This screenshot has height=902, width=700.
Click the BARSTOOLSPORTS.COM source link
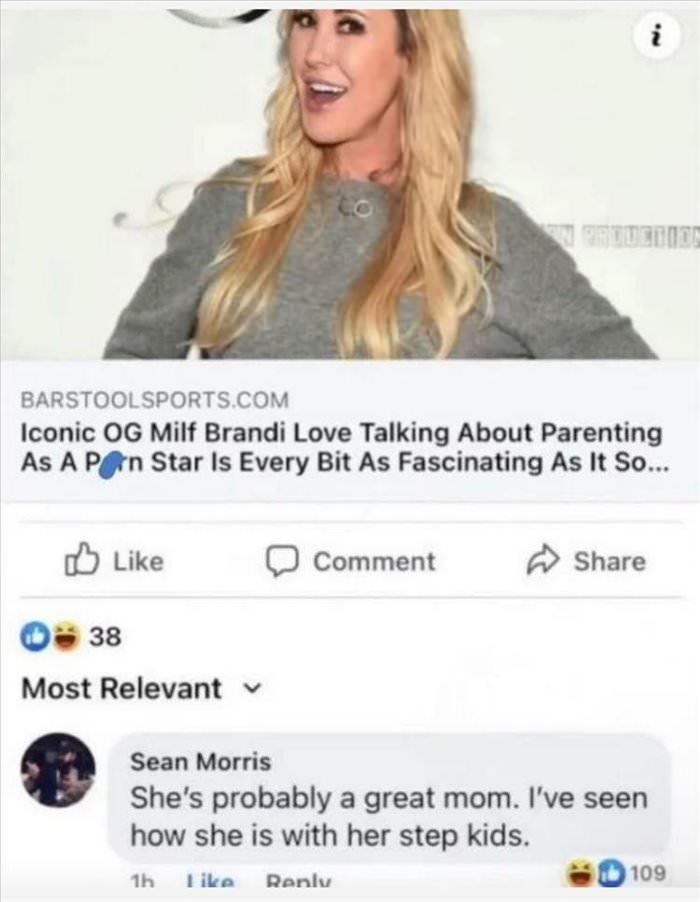coord(155,400)
